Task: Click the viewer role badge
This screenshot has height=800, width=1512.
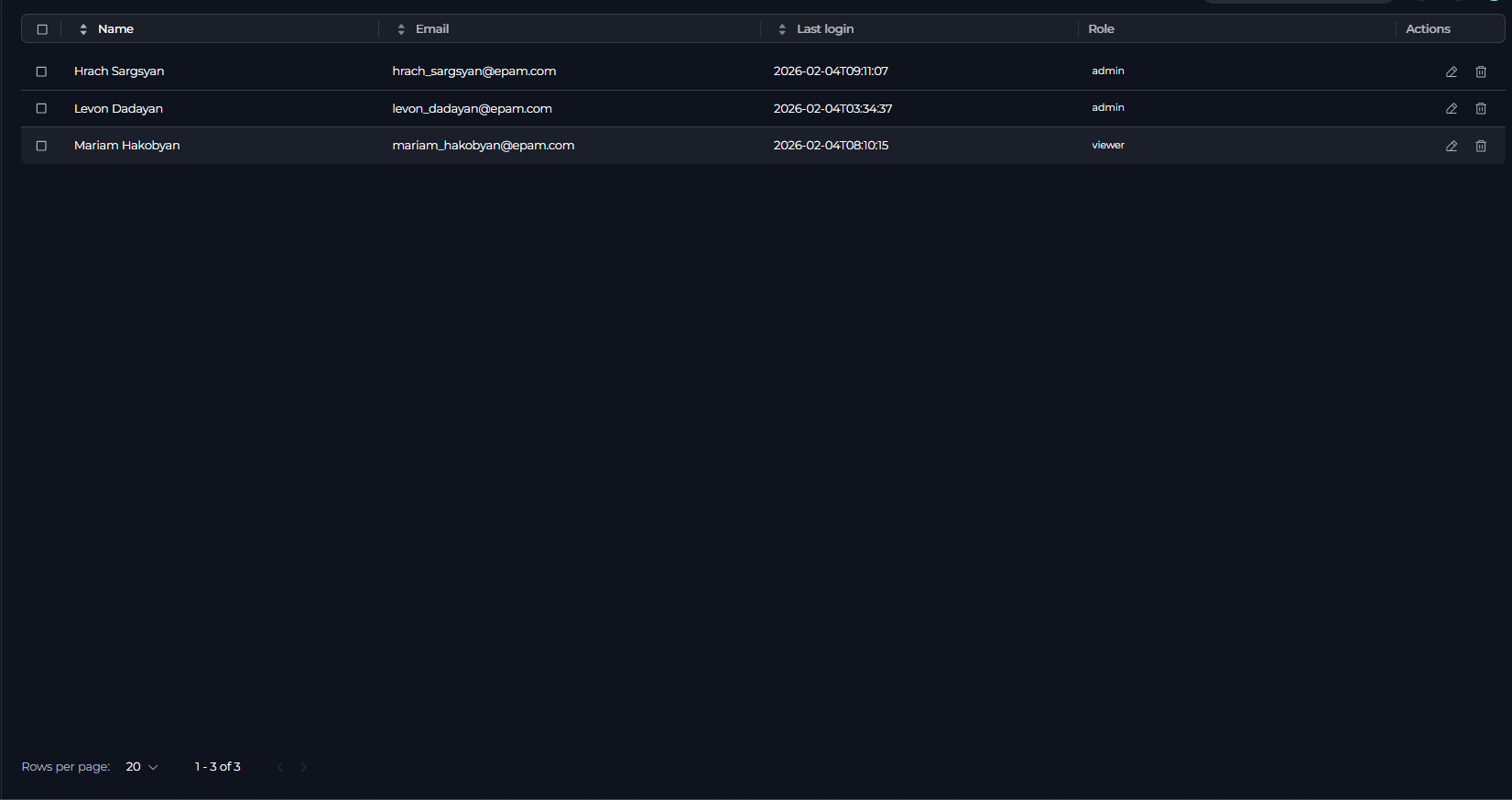Action: [x=1108, y=146]
